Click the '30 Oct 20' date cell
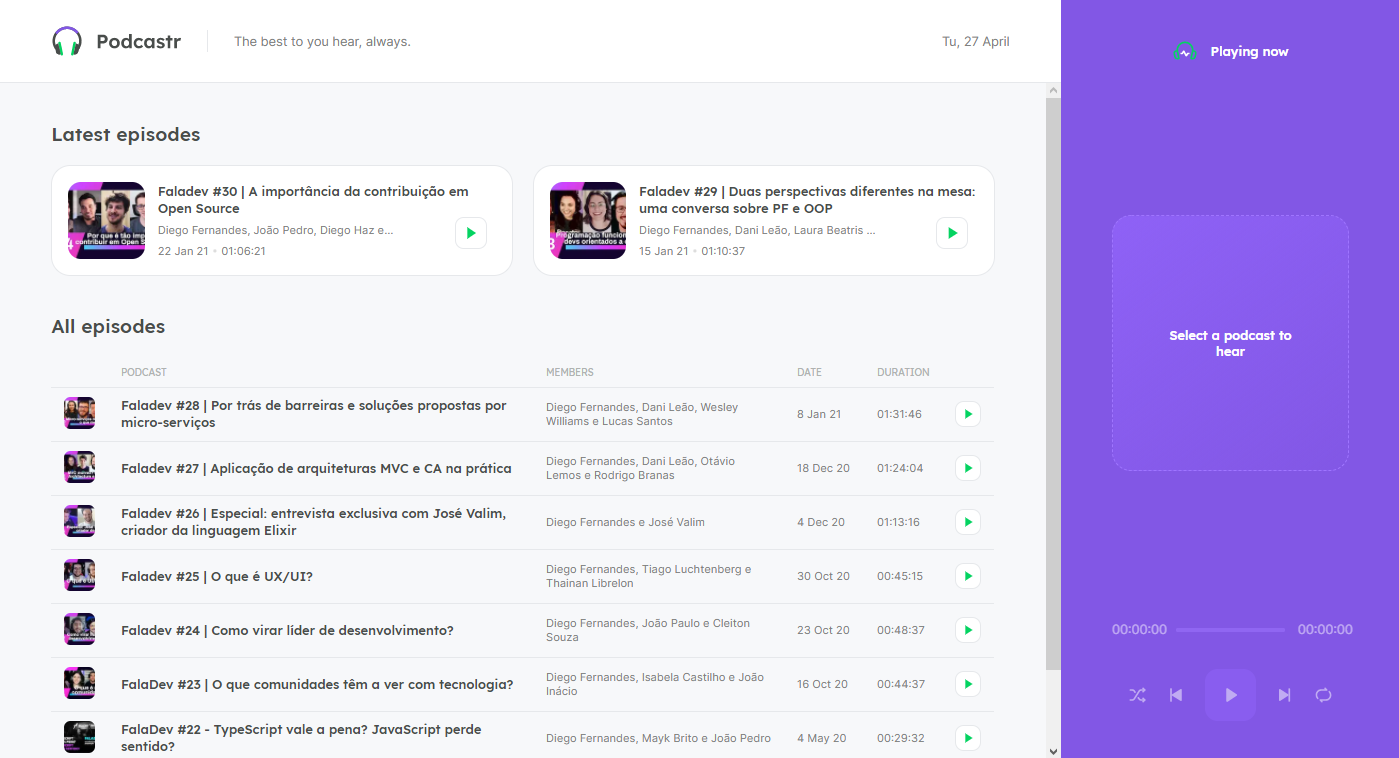This screenshot has width=1399, height=758. (x=823, y=576)
